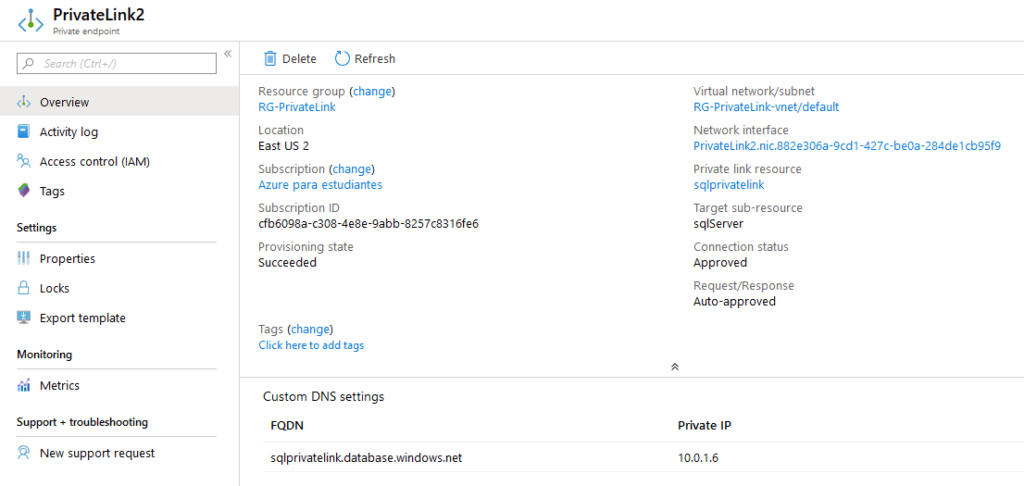Collapse the essentials section with the up chevrons
Image resolution: width=1024 pixels, height=486 pixels.
click(x=675, y=367)
